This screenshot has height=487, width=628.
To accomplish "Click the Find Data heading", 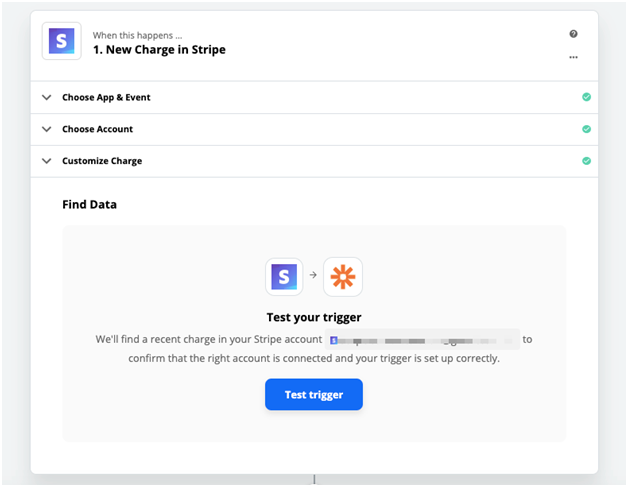I will click(89, 205).
